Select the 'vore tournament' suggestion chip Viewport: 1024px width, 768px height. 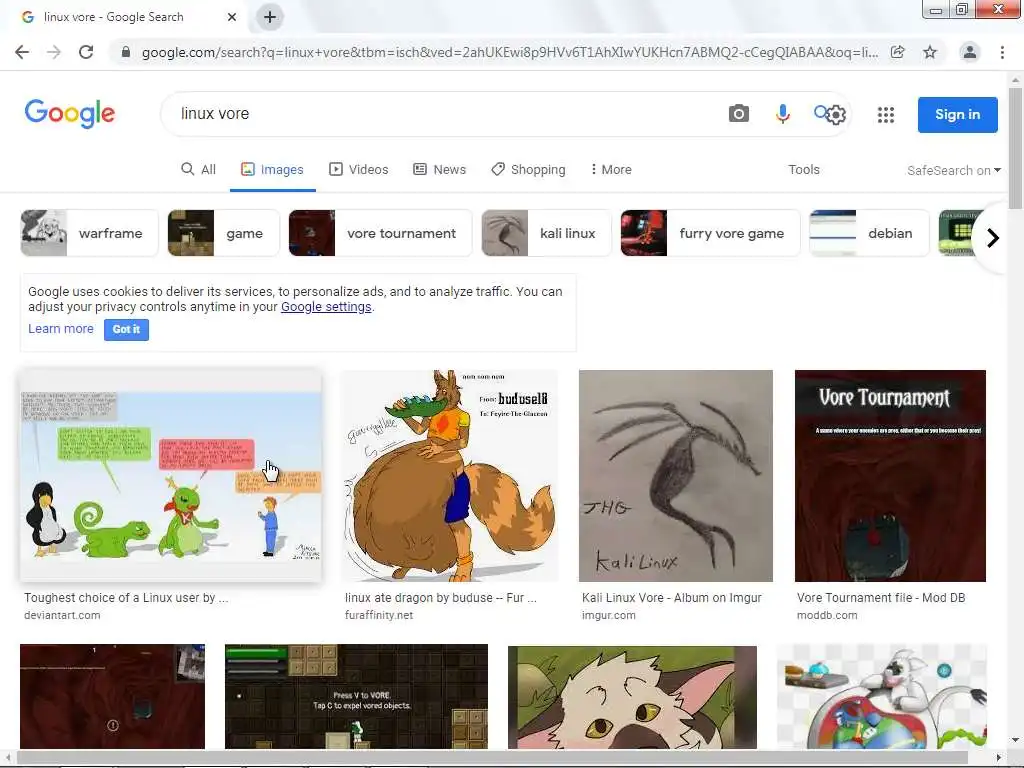pyautogui.click(x=380, y=233)
